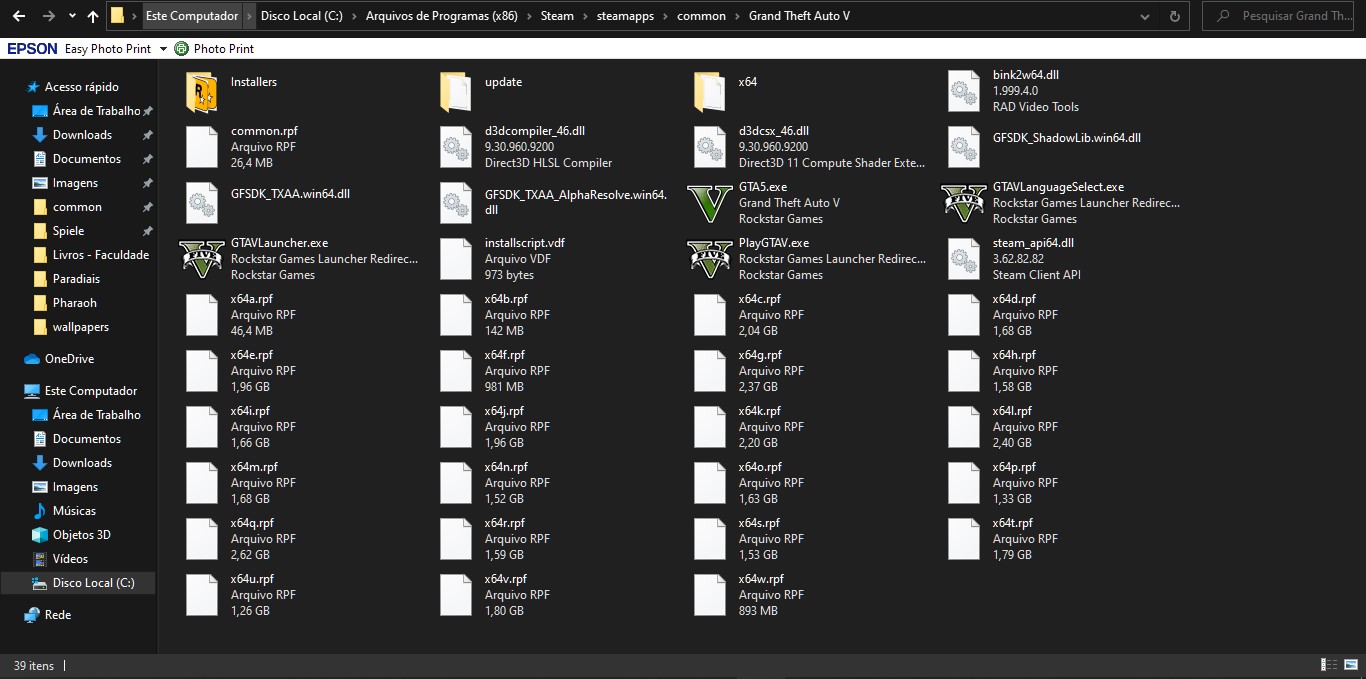Select the bink2w64.dll file icon
The width and height of the screenshot is (1366, 679).
coord(964,91)
